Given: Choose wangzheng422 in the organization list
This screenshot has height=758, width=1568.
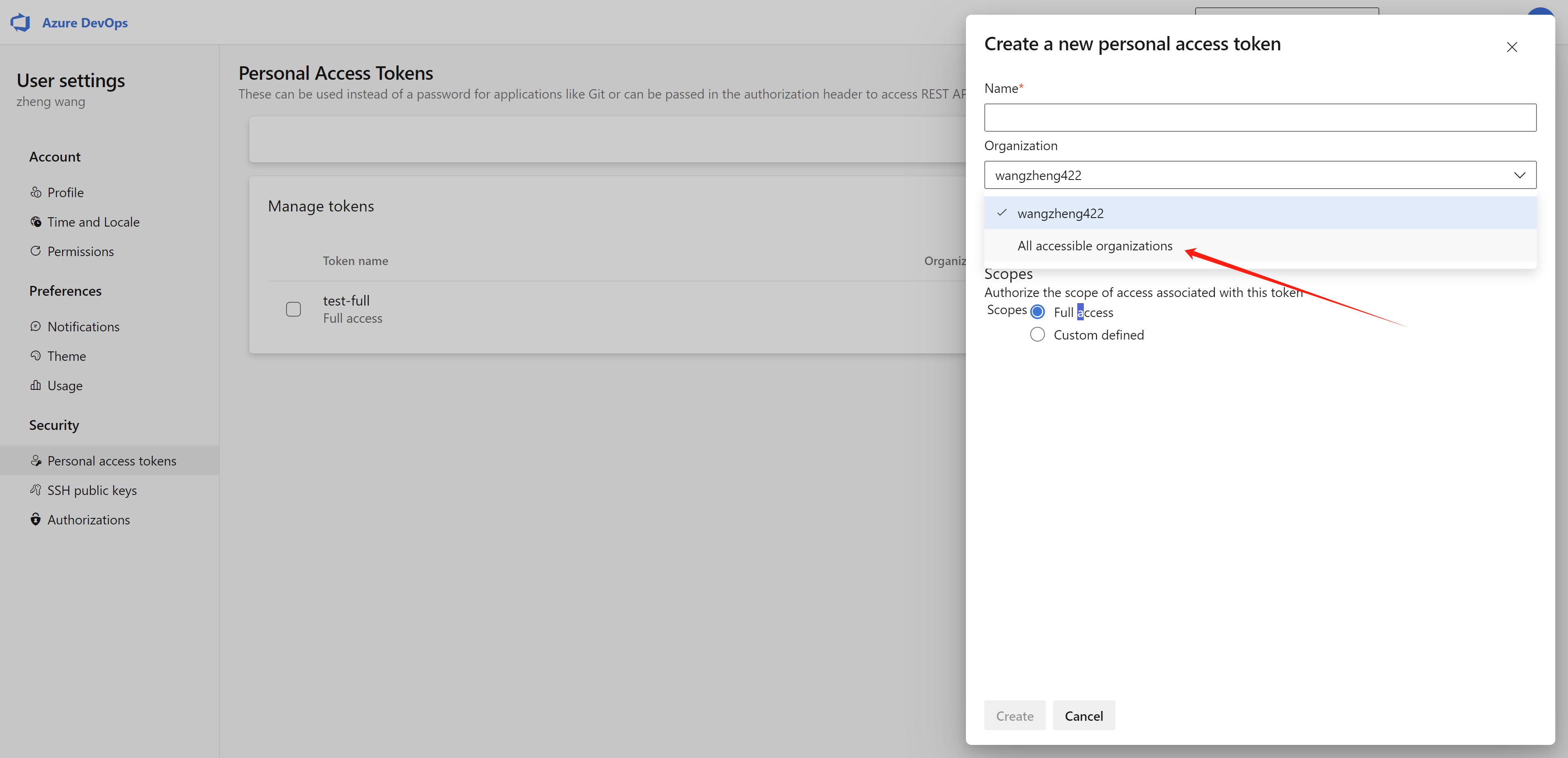Looking at the screenshot, I should pyautogui.click(x=1060, y=214).
